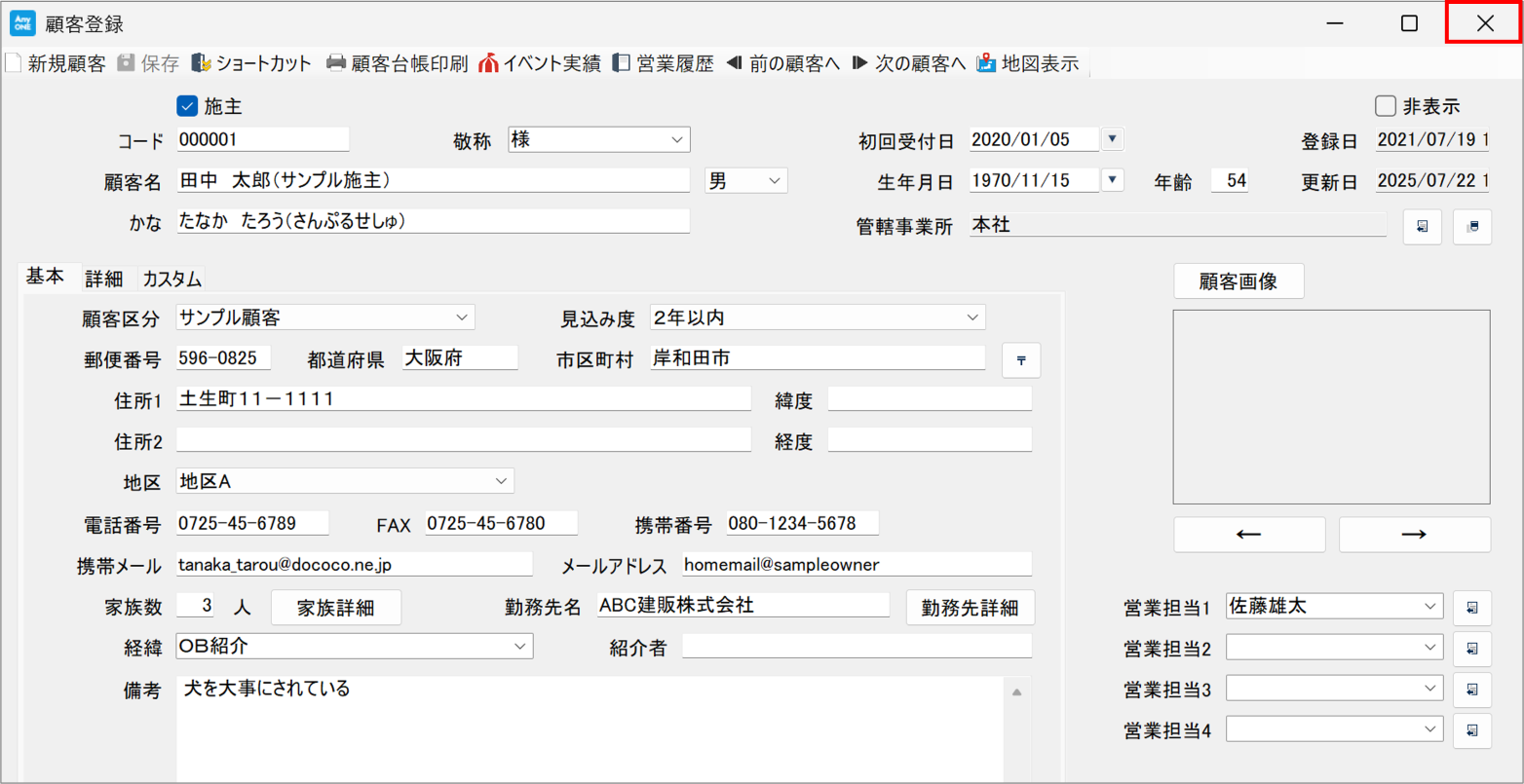Show the map with 地図表示
Image resolution: width=1524 pixels, height=784 pixels.
[x=1027, y=64]
